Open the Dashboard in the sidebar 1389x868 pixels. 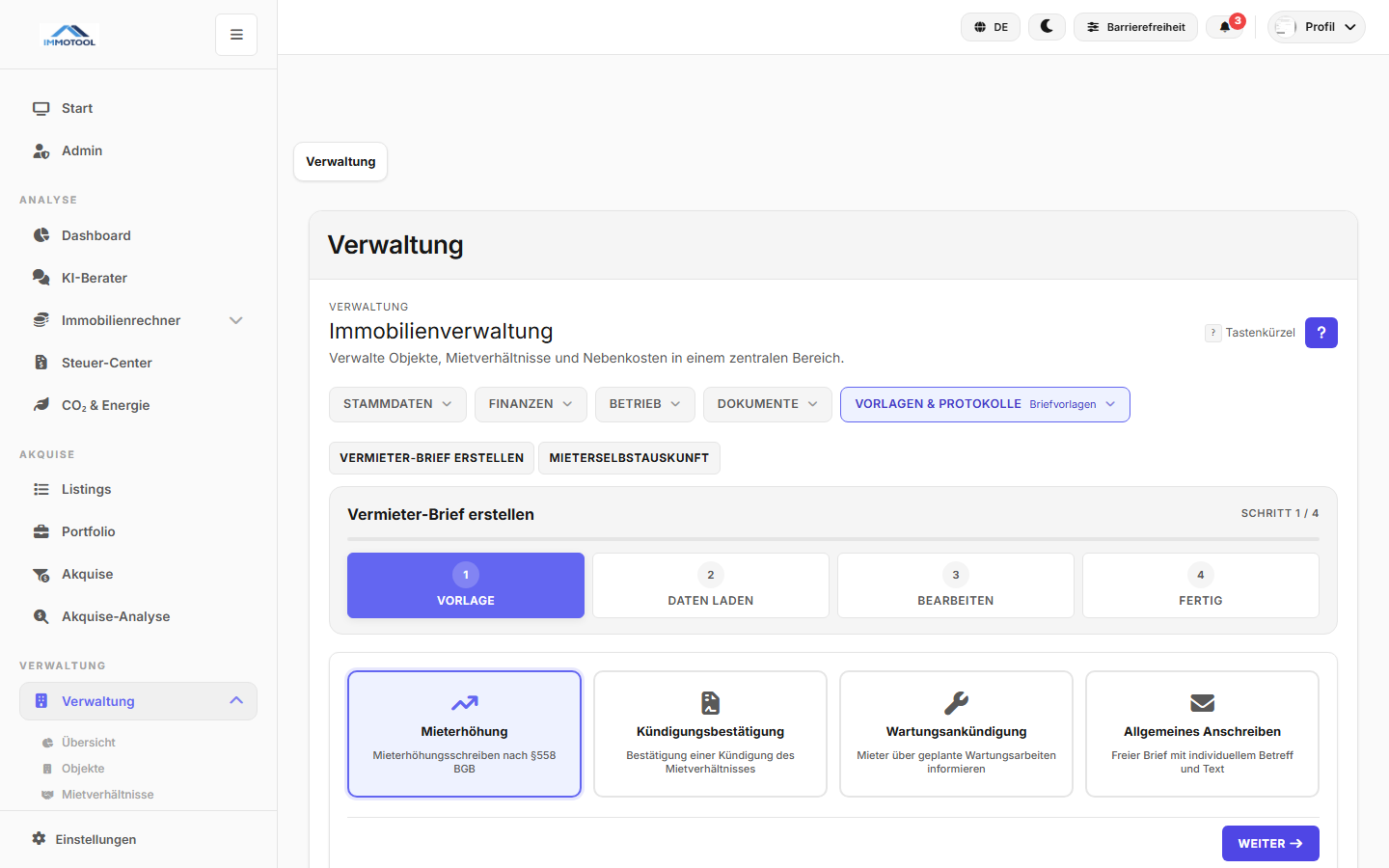tap(95, 235)
